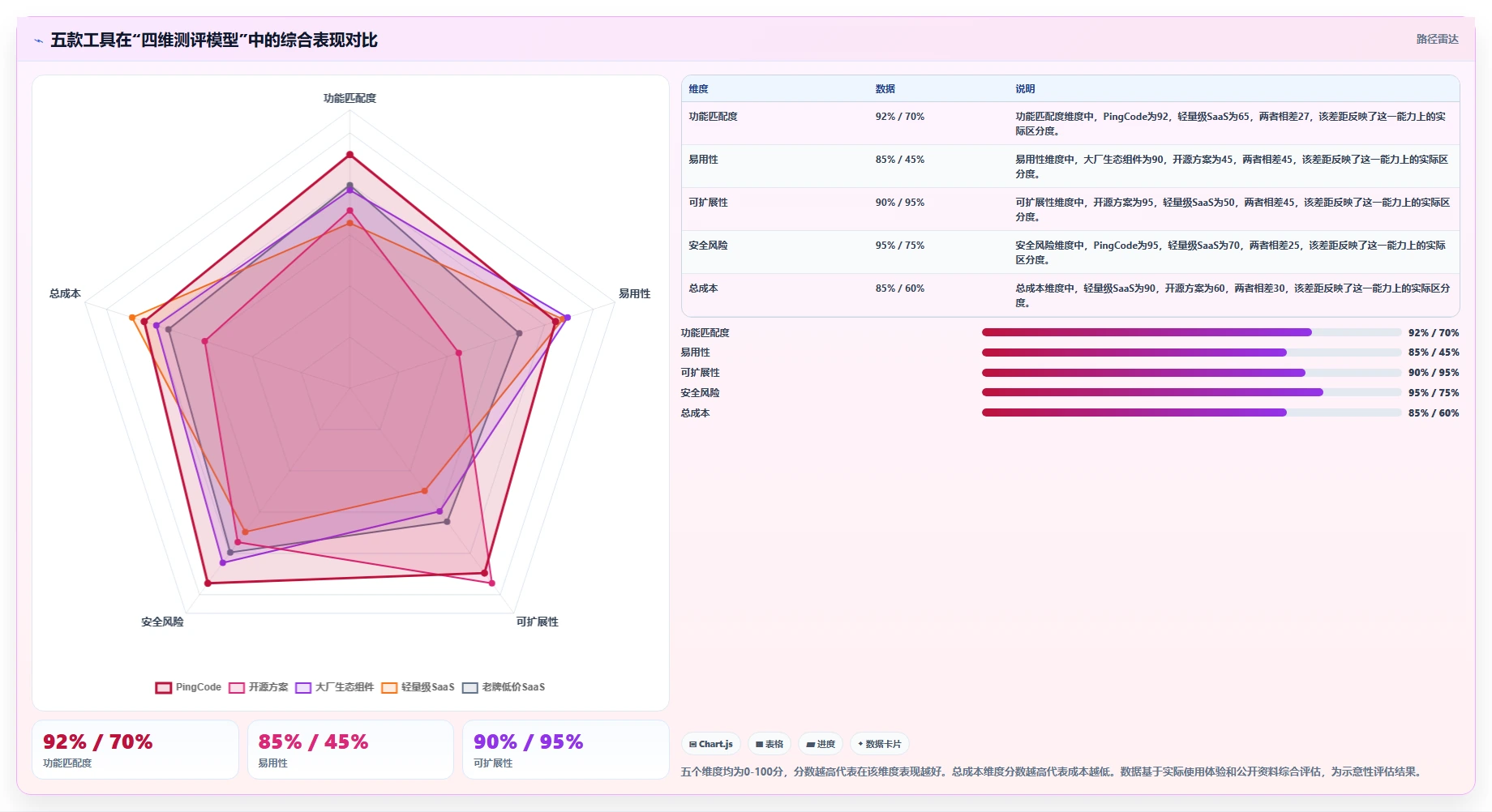Toggle the 开源方案 legend swatch
Image resolution: width=1492 pixels, height=812 pixels.
pos(237,687)
